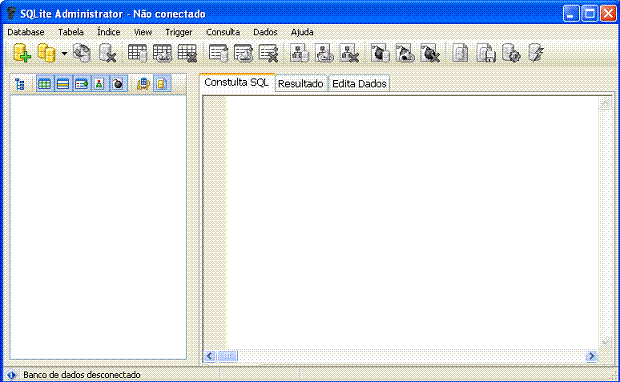Image resolution: width=620 pixels, height=382 pixels.
Task: Click the delete table icon with X
Action: coord(187,53)
